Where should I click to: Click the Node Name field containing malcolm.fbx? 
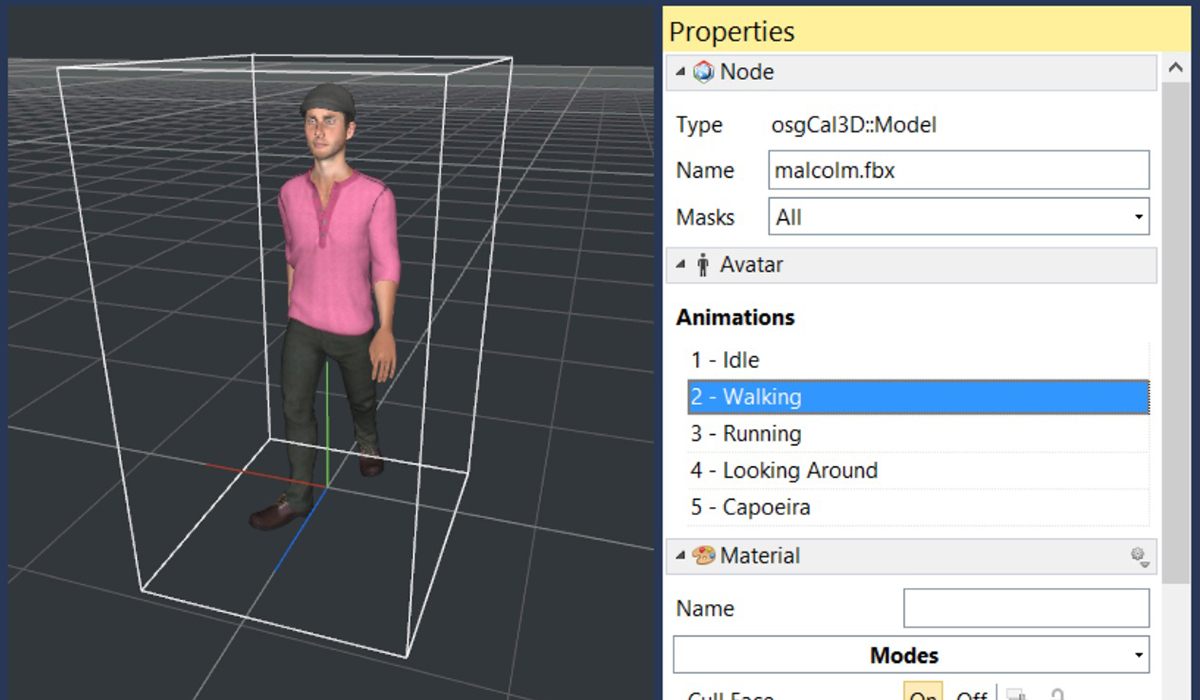(x=958, y=170)
